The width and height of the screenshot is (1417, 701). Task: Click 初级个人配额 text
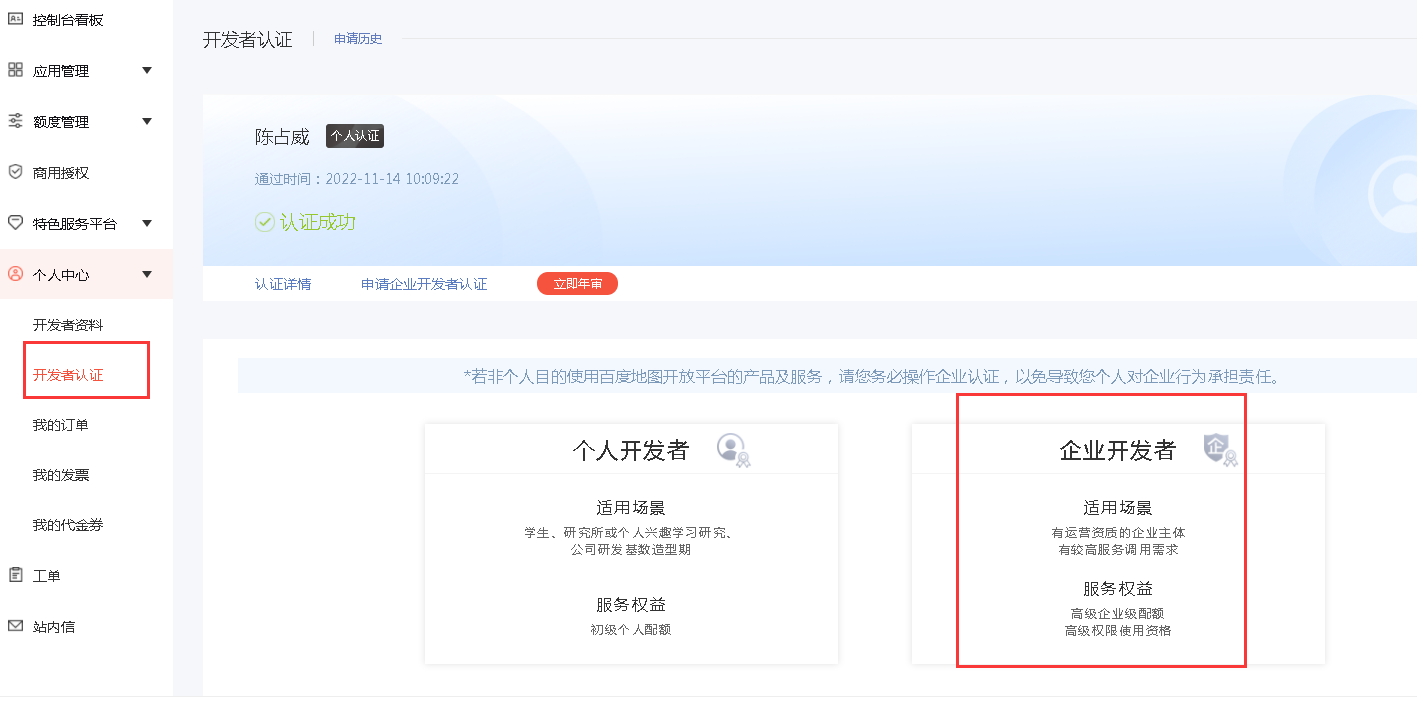point(631,630)
